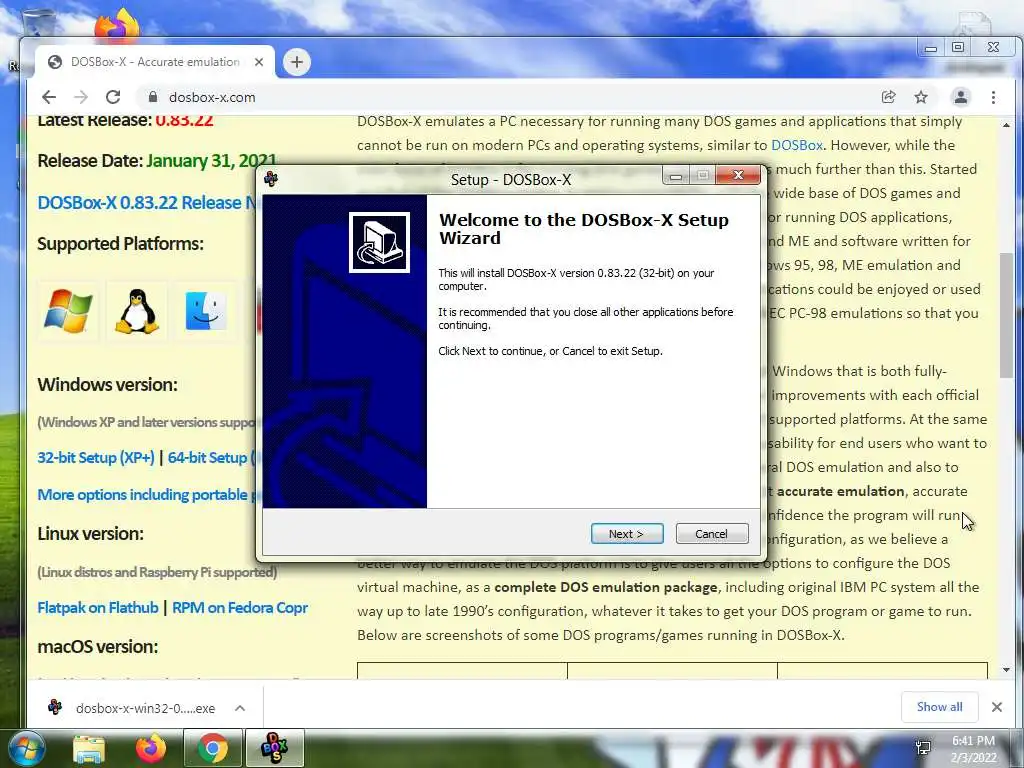Open the Chrome profile avatar

coord(961,97)
